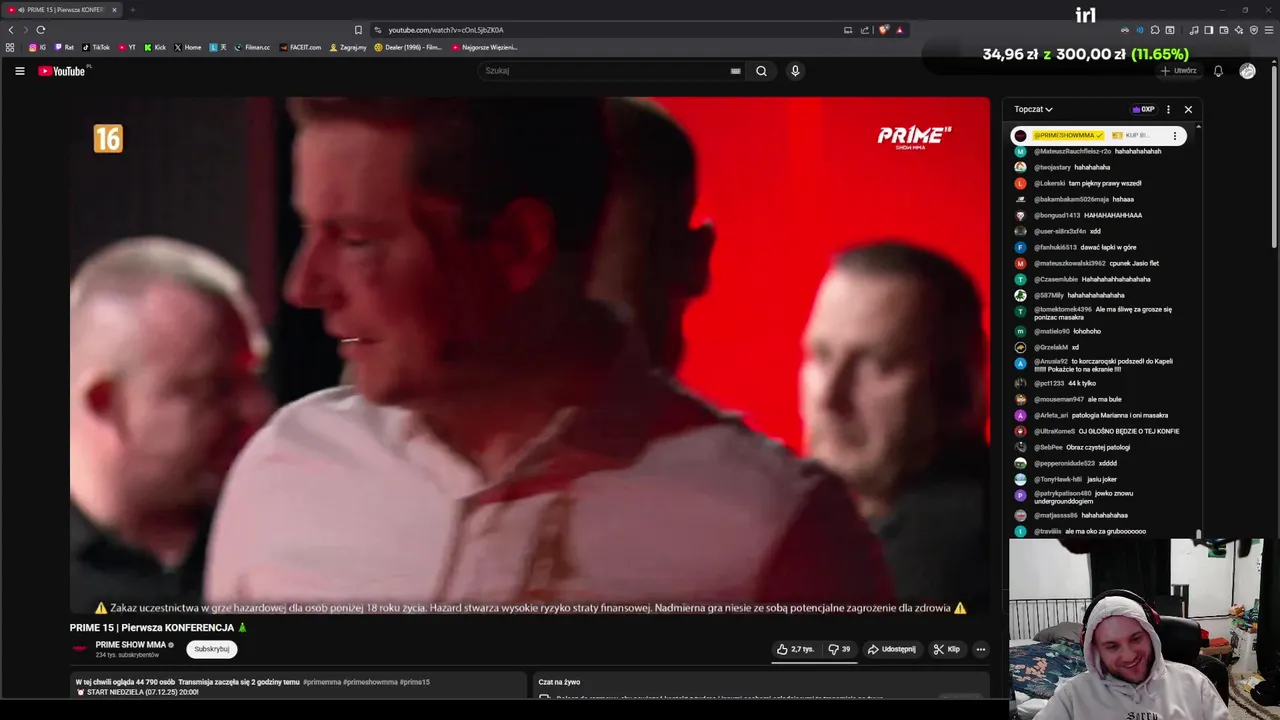Open the Brave VPN shield icon
This screenshot has width=1280, height=720.
[1254, 30]
